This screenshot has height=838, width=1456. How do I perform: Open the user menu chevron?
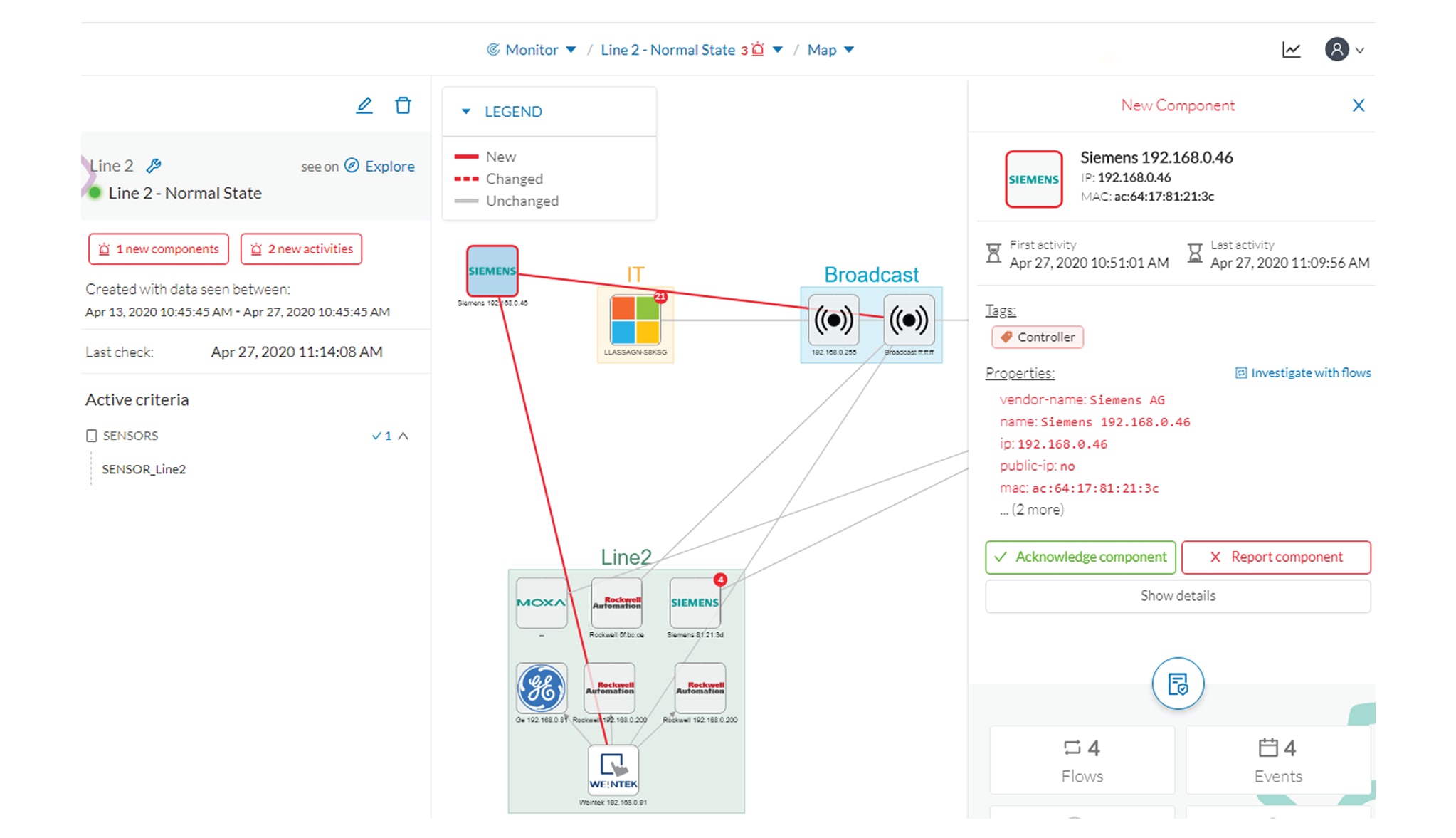(x=1359, y=51)
